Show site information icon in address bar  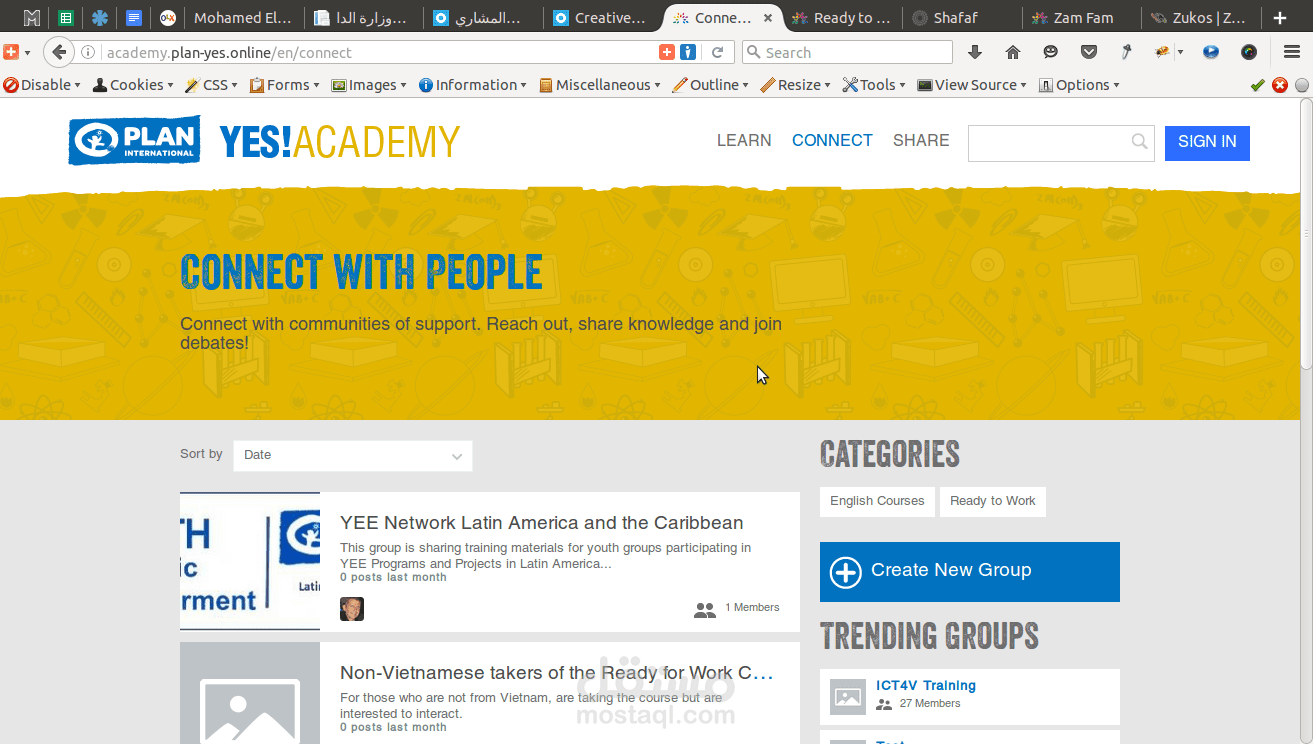point(88,53)
